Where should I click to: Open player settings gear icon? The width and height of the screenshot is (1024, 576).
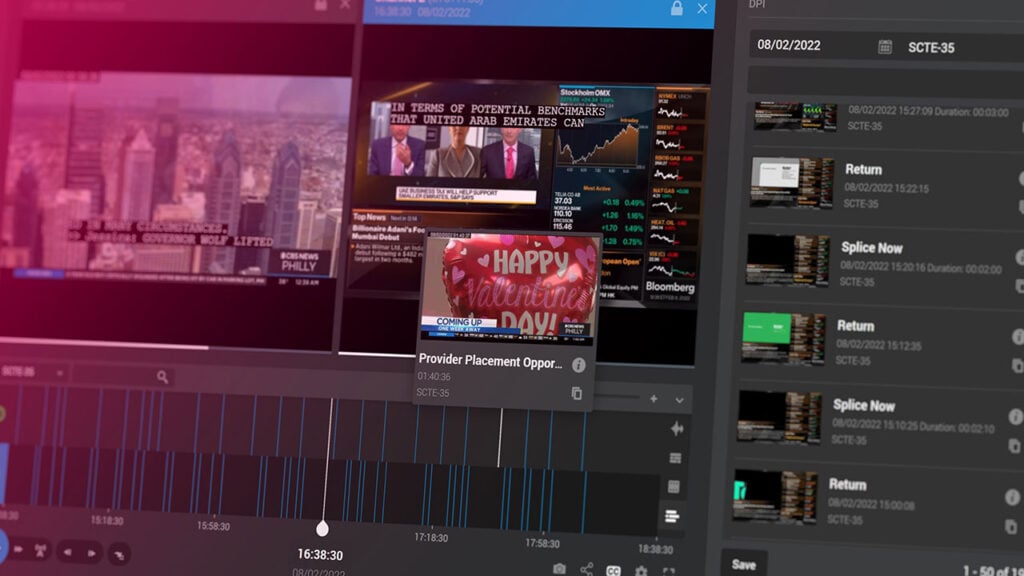pyautogui.click(x=641, y=571)
